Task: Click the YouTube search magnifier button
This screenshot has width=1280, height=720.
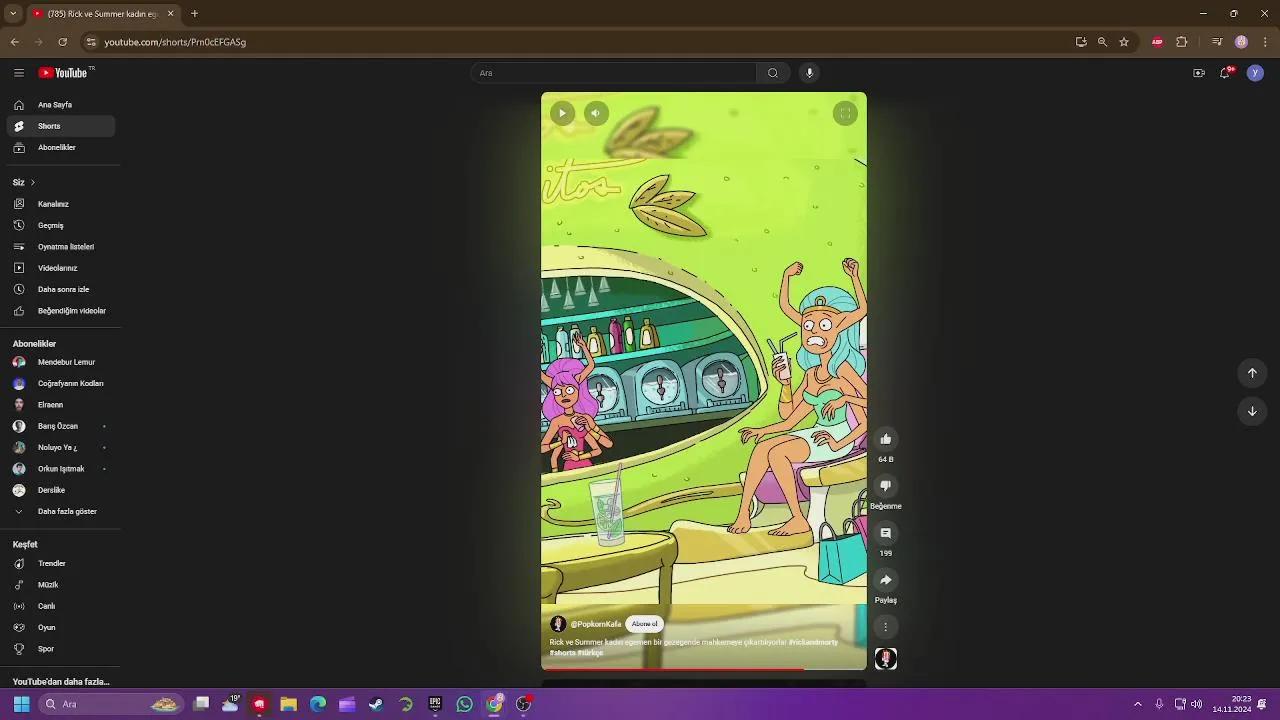Action: (772, 73)
